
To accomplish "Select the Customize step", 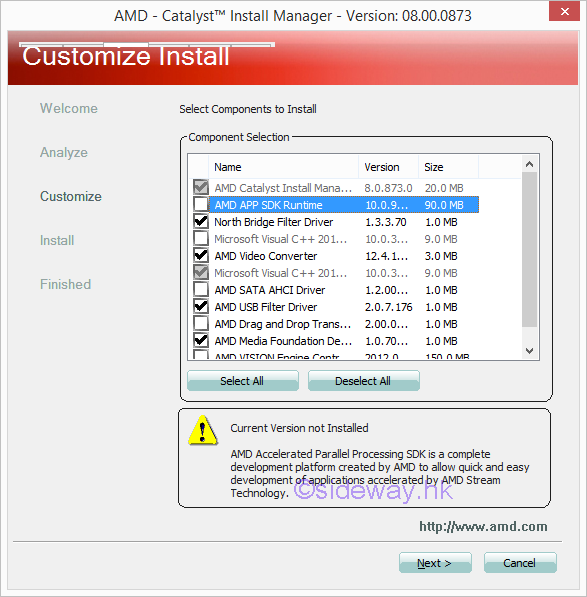I will click(x=71, y=196).
